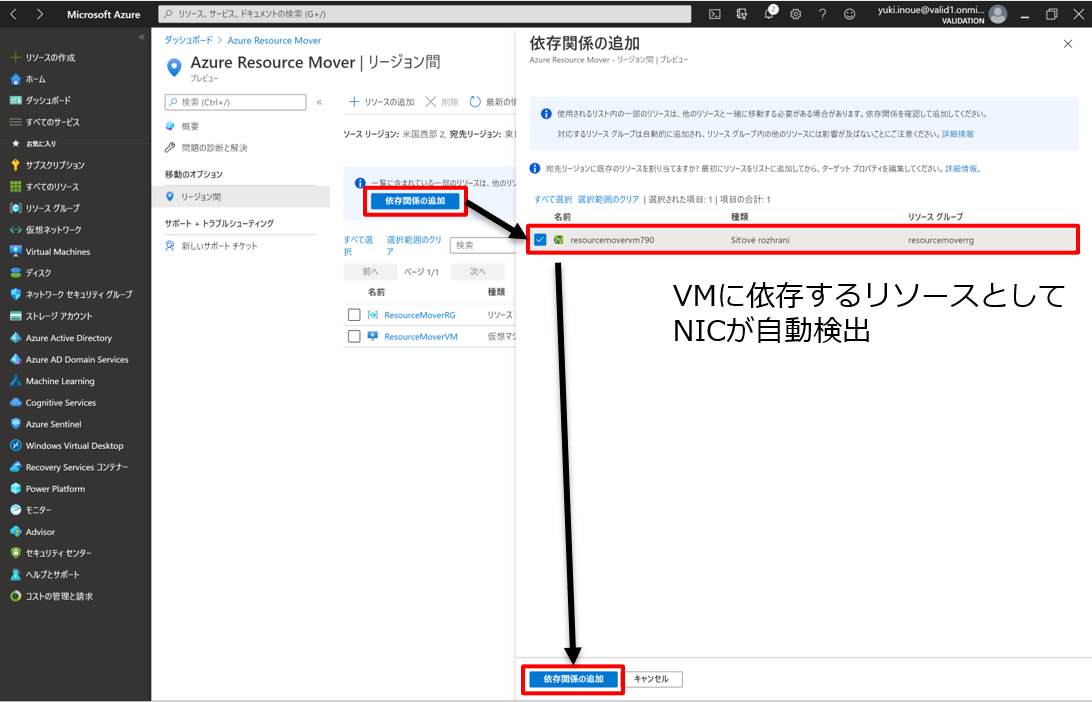This screenshot has width=1092, height=702.
Task: Open directory and subscription filter icon
Action: 742,14
